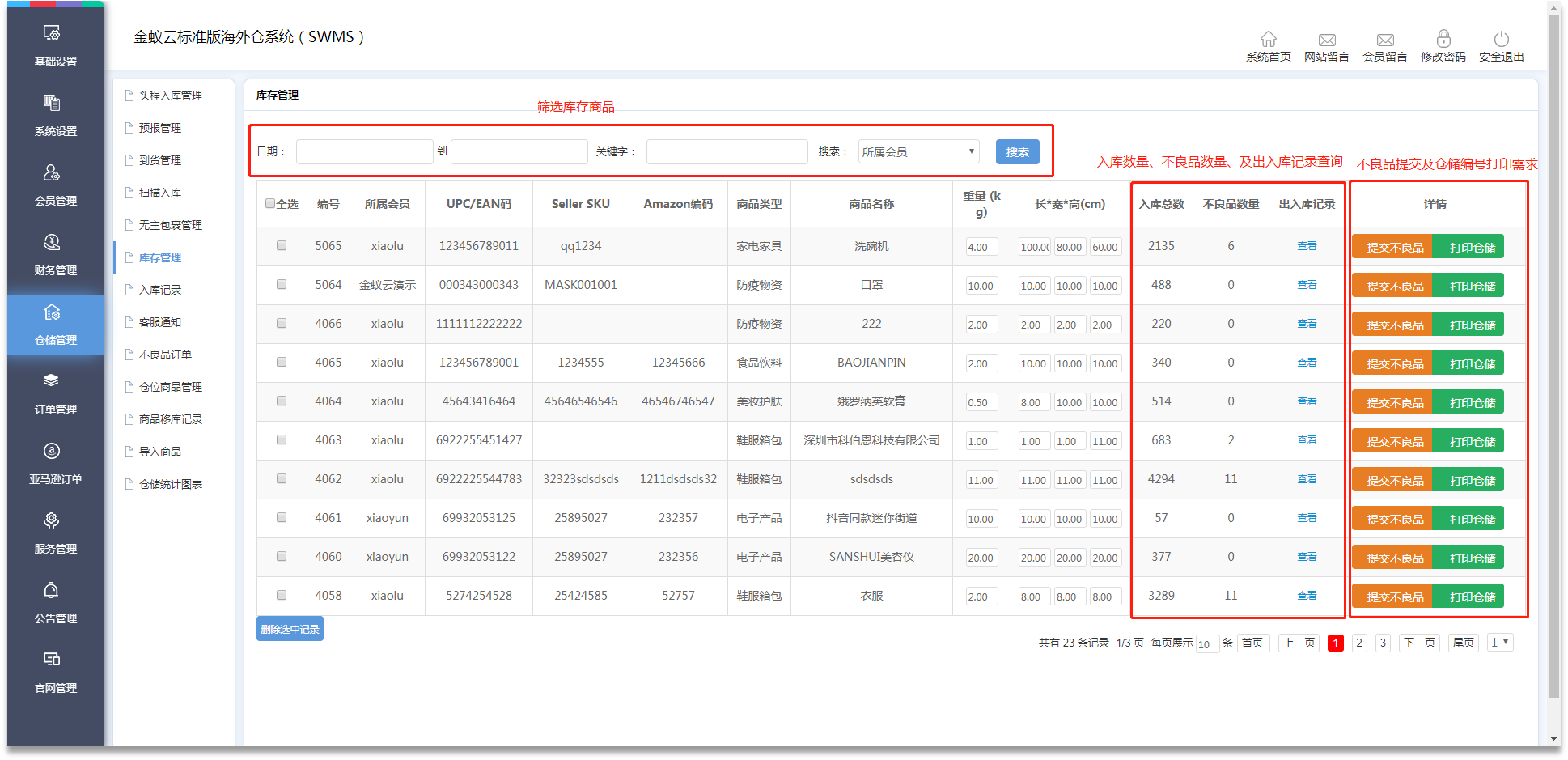Open 网站留言 envelope icon
1568x760 pixels.
1326,40
